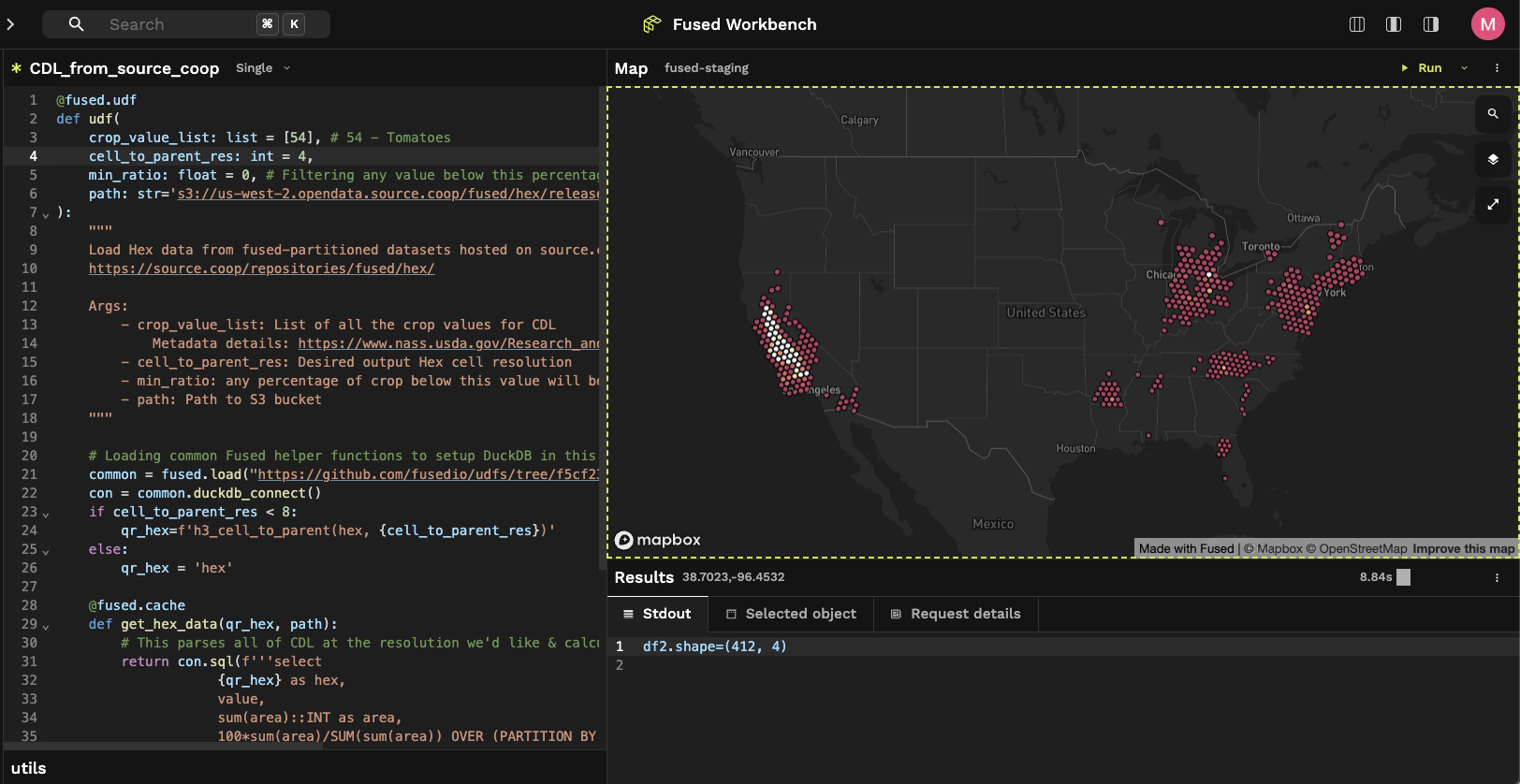The width and height of the screenshot is (1520, 784).
Task: Collapse code fold at line 29
Action: 46,626
